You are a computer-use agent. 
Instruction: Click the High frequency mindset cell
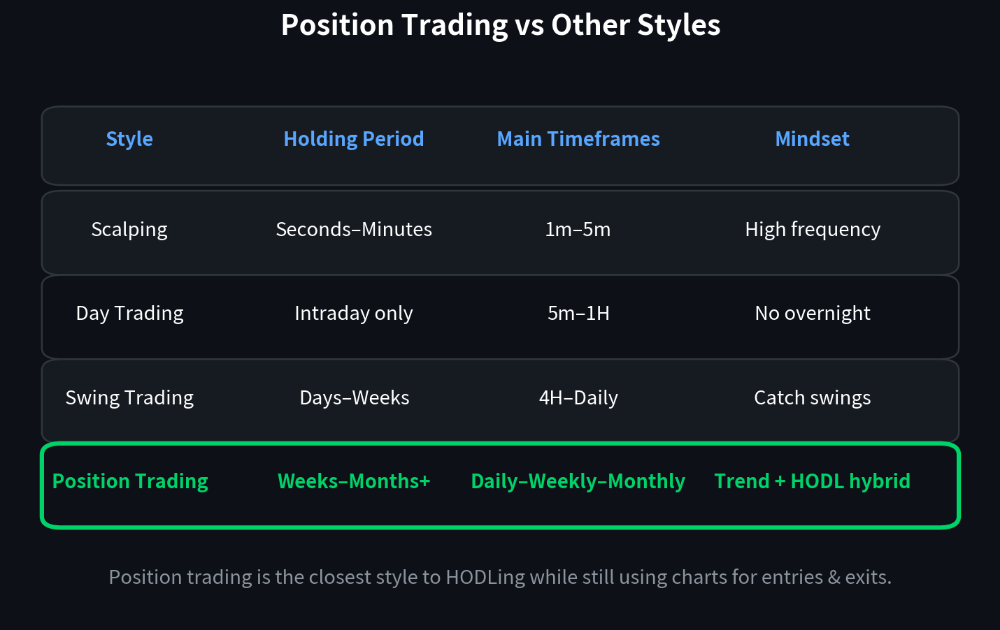[x=812, y=230]
